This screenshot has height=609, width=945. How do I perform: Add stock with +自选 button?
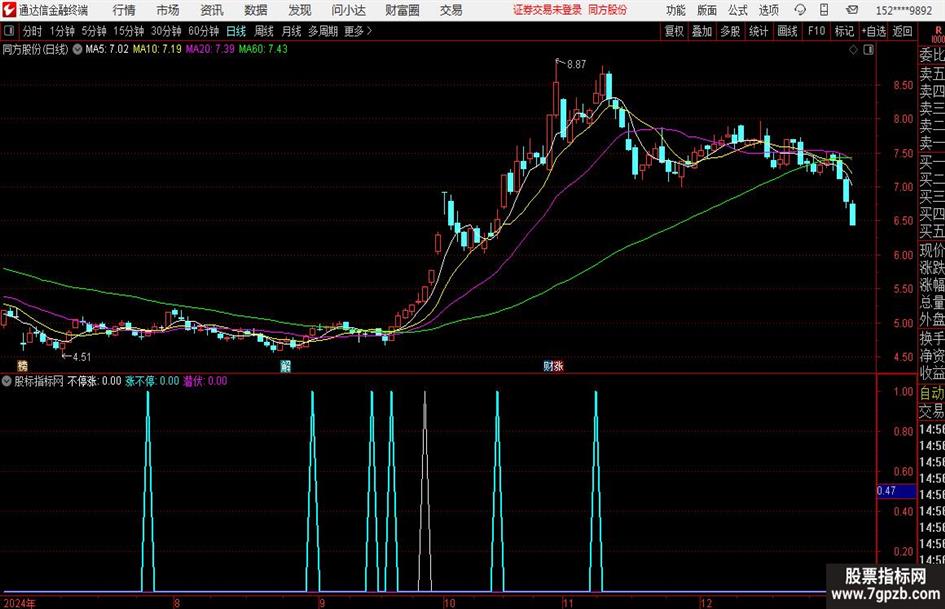coord(874,31)
